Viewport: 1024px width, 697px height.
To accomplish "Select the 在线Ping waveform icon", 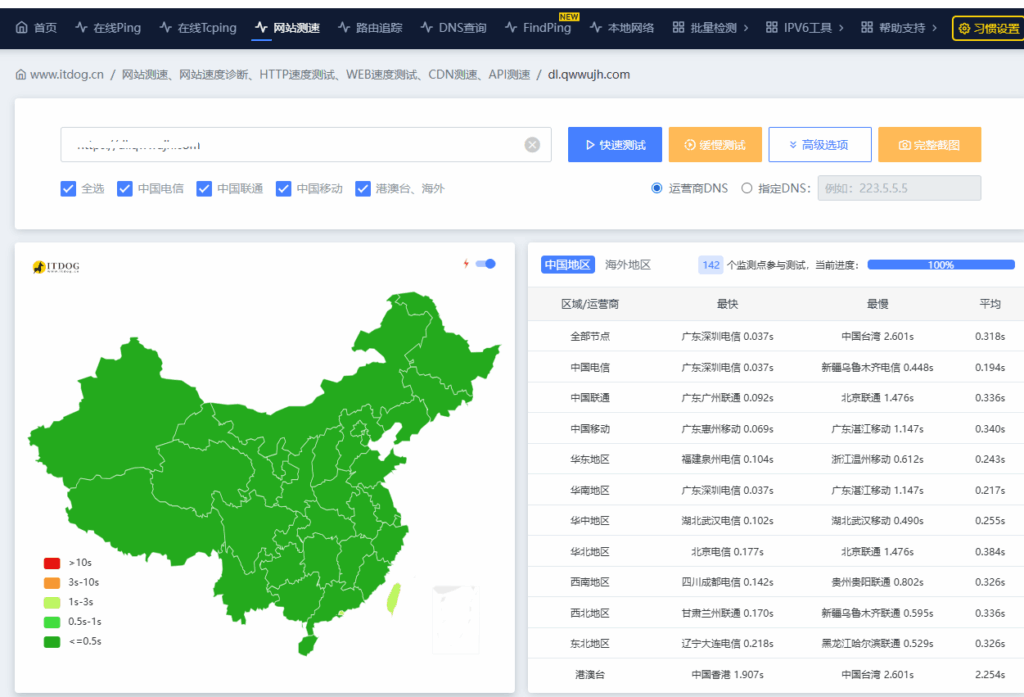I will coord(79,27).
